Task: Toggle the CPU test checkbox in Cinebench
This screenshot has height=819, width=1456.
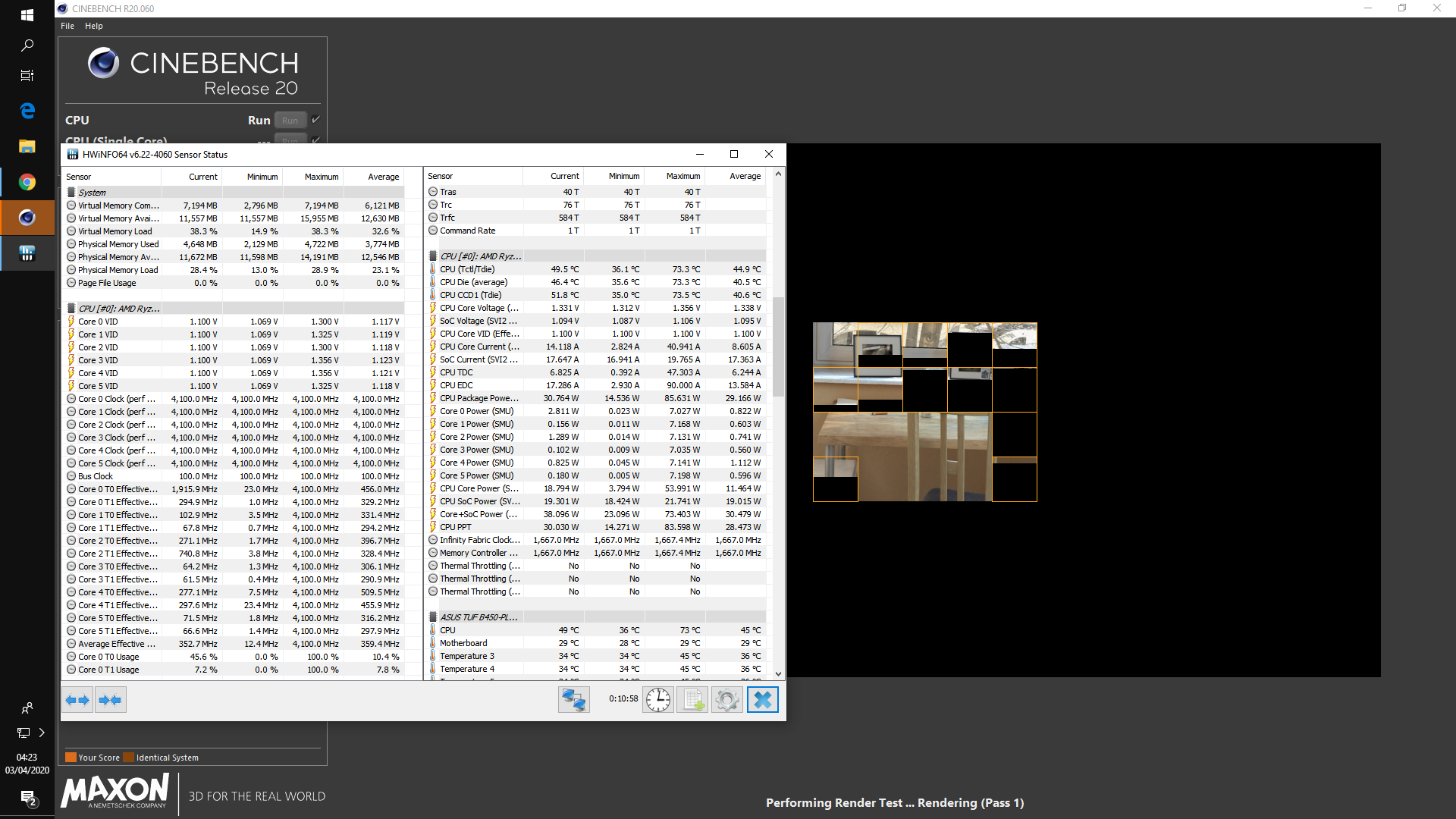Action: [315, 120]
